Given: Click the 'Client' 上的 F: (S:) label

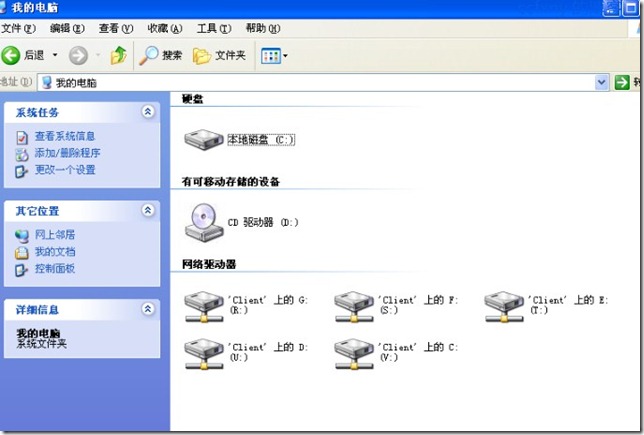Looking at the screenshot, I should click(418, 305).
